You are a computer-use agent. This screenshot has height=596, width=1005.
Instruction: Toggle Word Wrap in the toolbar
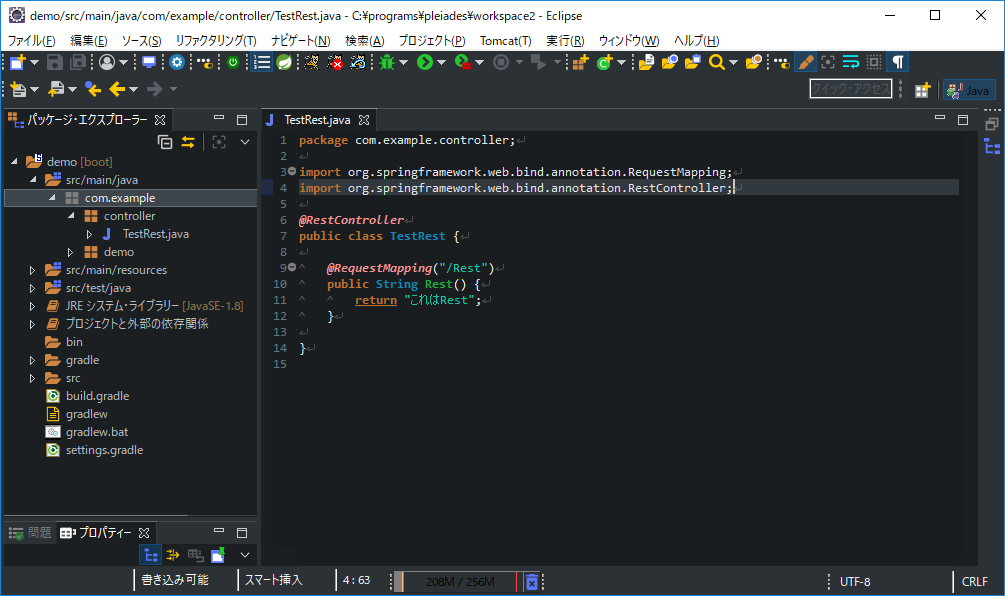coord(851,62)
